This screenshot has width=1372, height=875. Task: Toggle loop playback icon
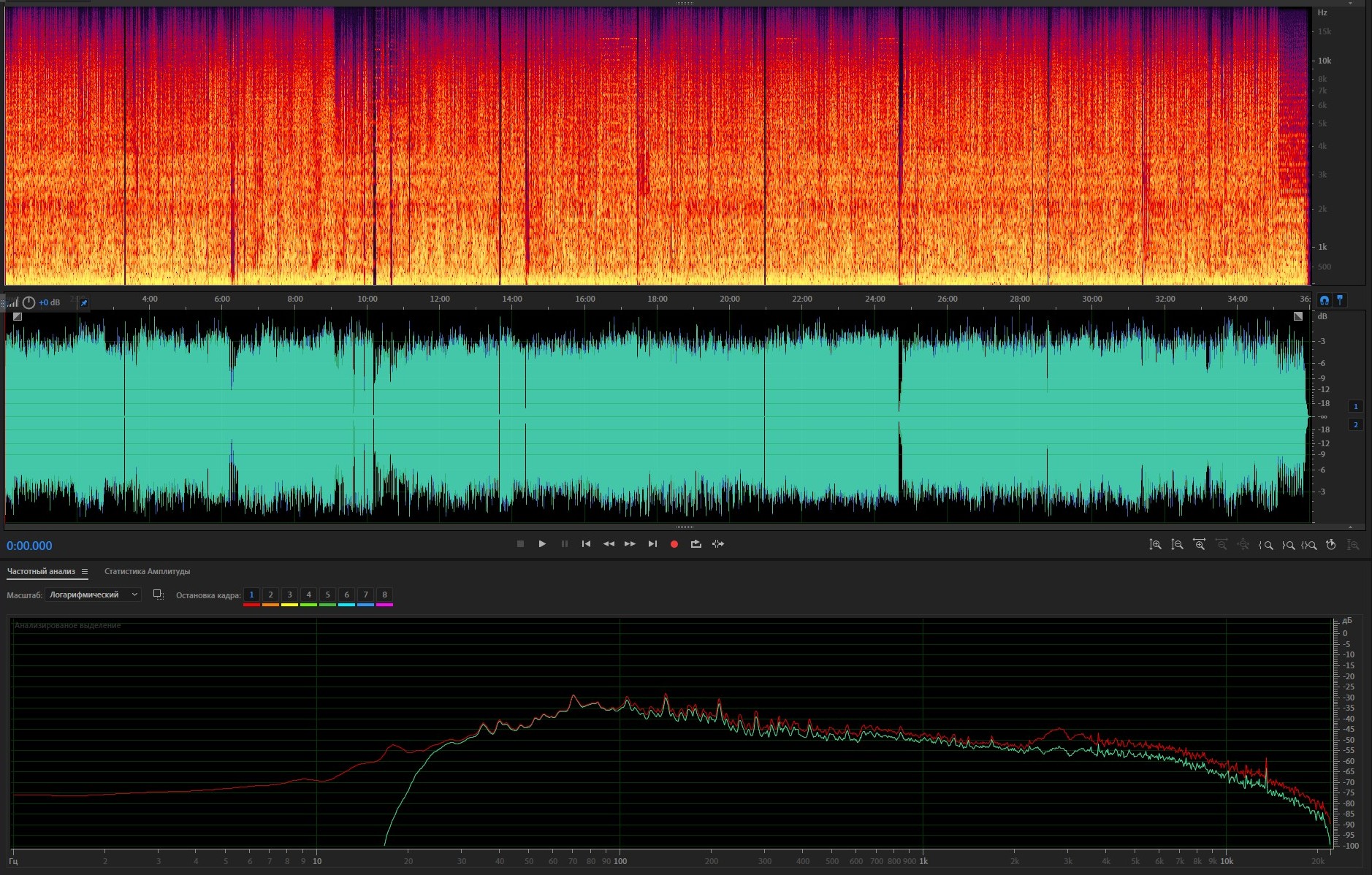coord(695,544)
